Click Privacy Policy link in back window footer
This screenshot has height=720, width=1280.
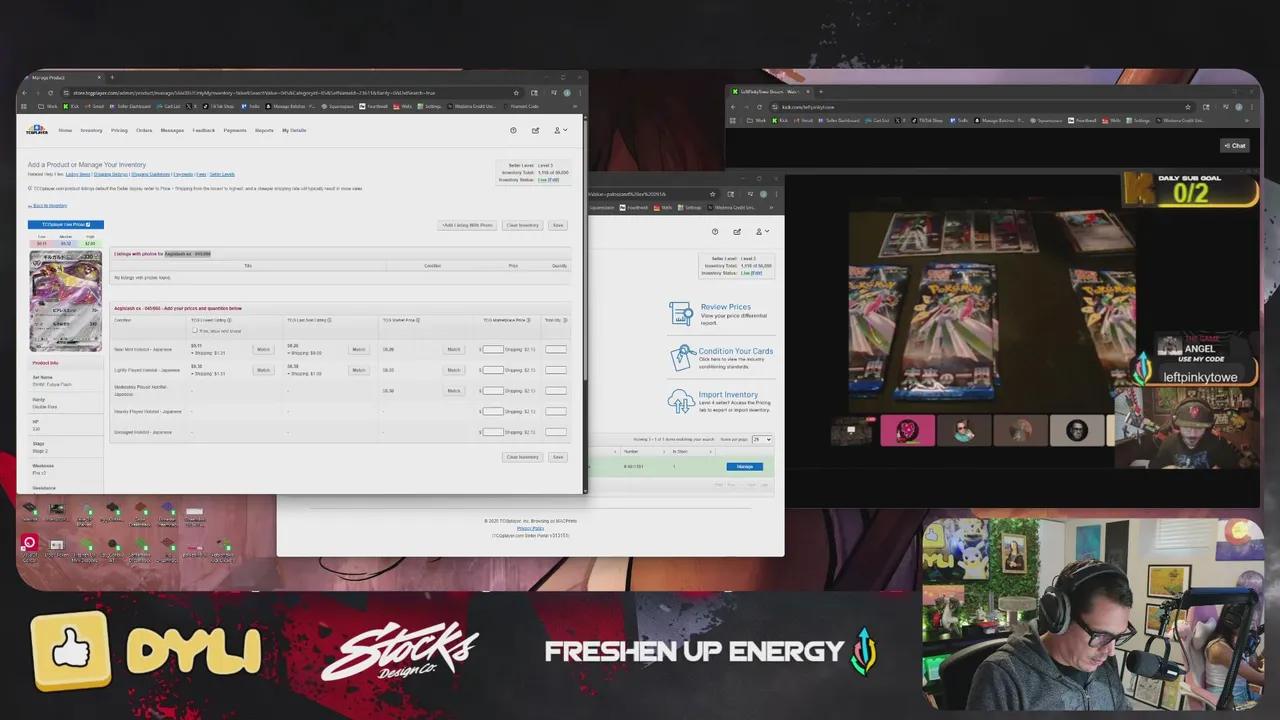(530, 528)
